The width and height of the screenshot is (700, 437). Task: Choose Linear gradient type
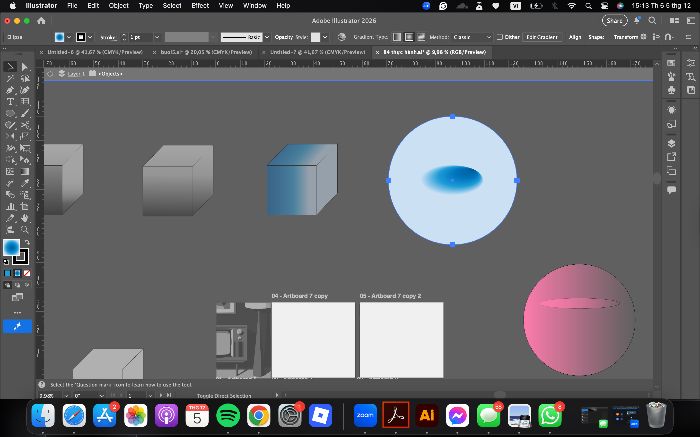[x=397, y=37]
